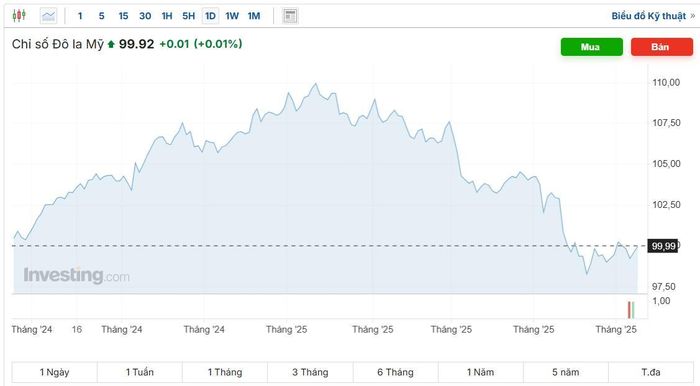700x386 pixels.
Task: Select the T.đa maximum range
Action: click(x=651, y=372)
